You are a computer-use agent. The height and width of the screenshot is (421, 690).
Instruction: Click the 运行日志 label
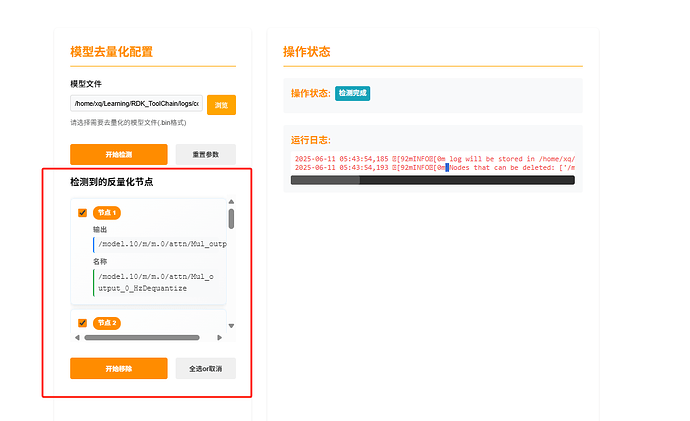(311, 140)
